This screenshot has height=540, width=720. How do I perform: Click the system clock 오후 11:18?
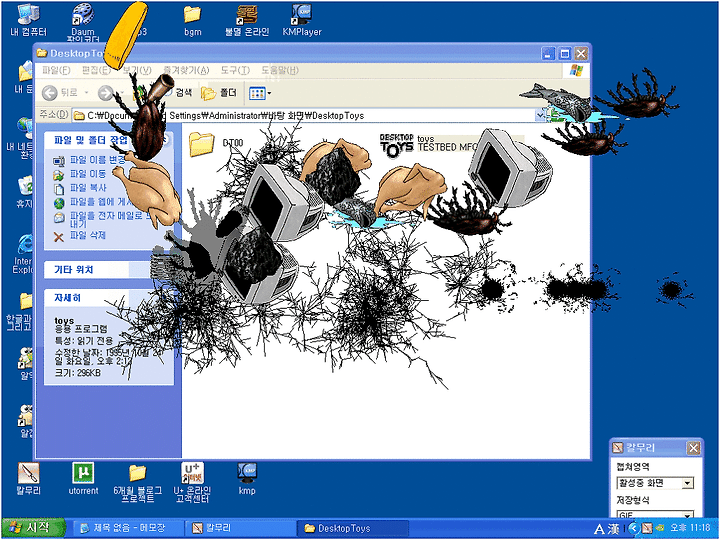(x=691, y=528)
